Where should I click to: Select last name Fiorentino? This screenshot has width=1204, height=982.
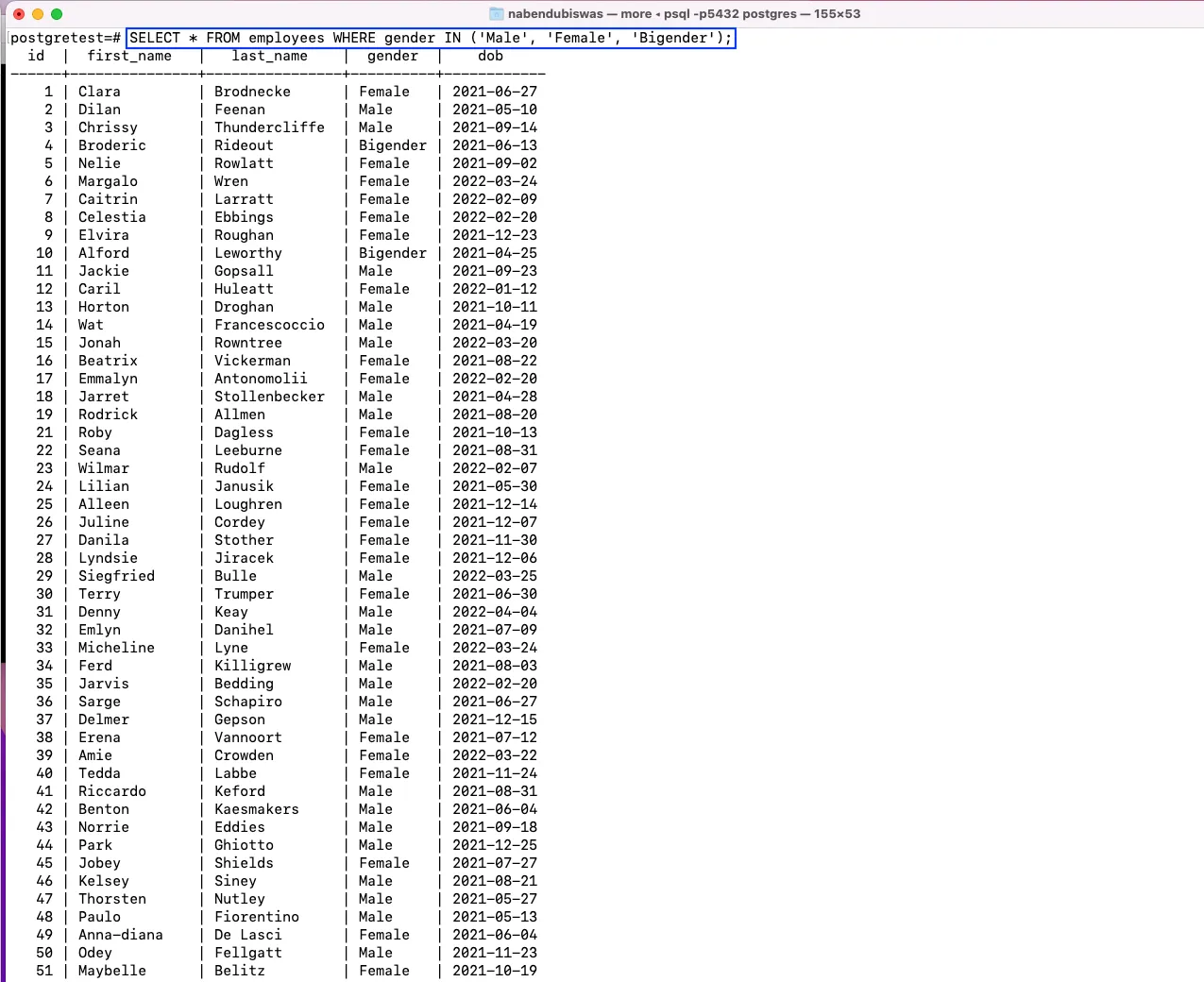pyautogui.click(x=257, y=917)
